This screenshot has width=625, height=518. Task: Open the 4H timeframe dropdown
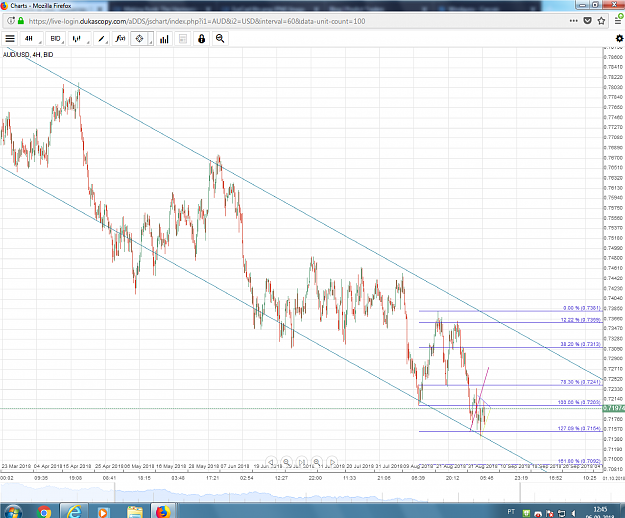click(31, 39)
